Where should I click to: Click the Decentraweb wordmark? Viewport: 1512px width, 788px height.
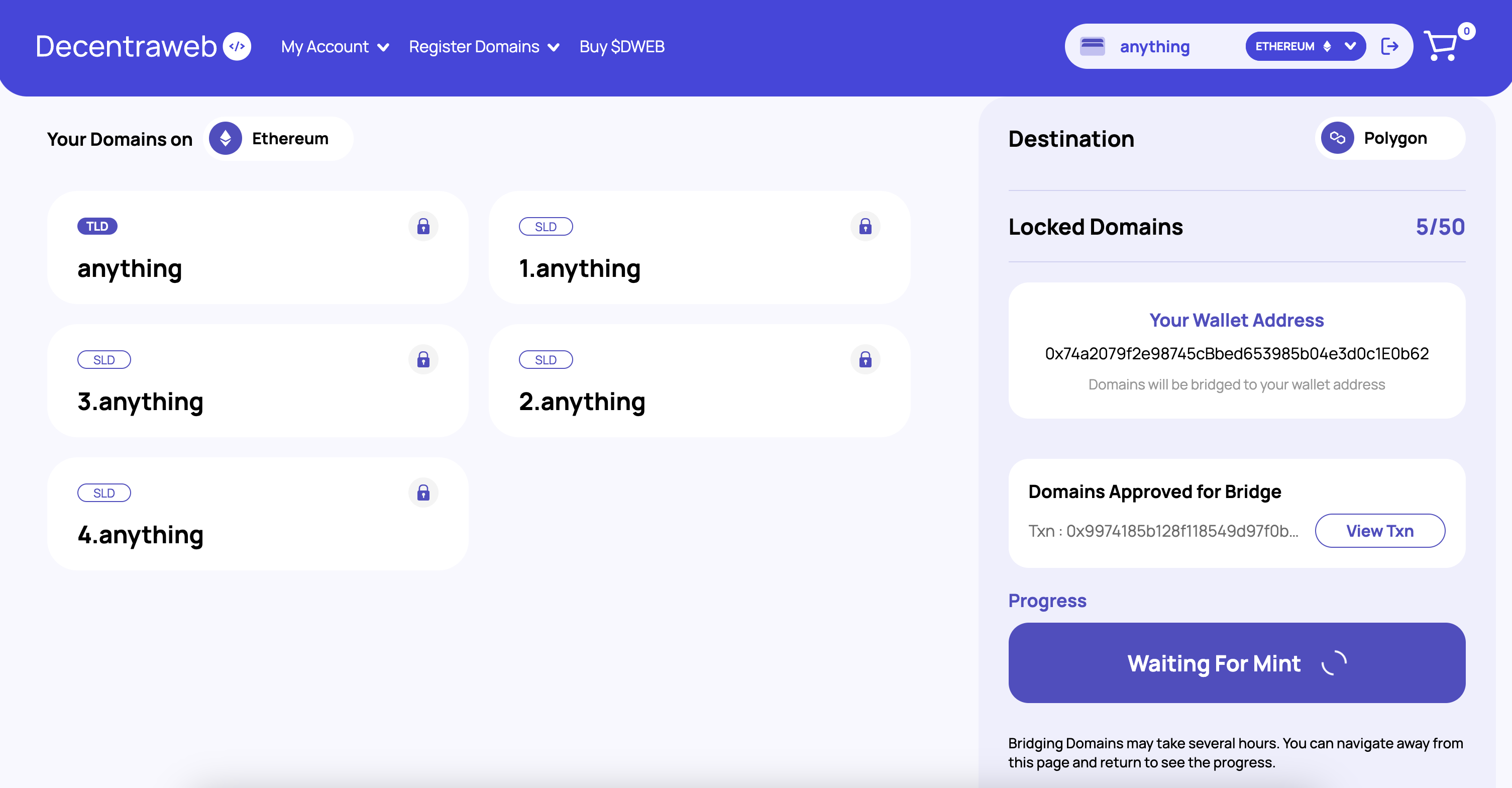point(126,46)
